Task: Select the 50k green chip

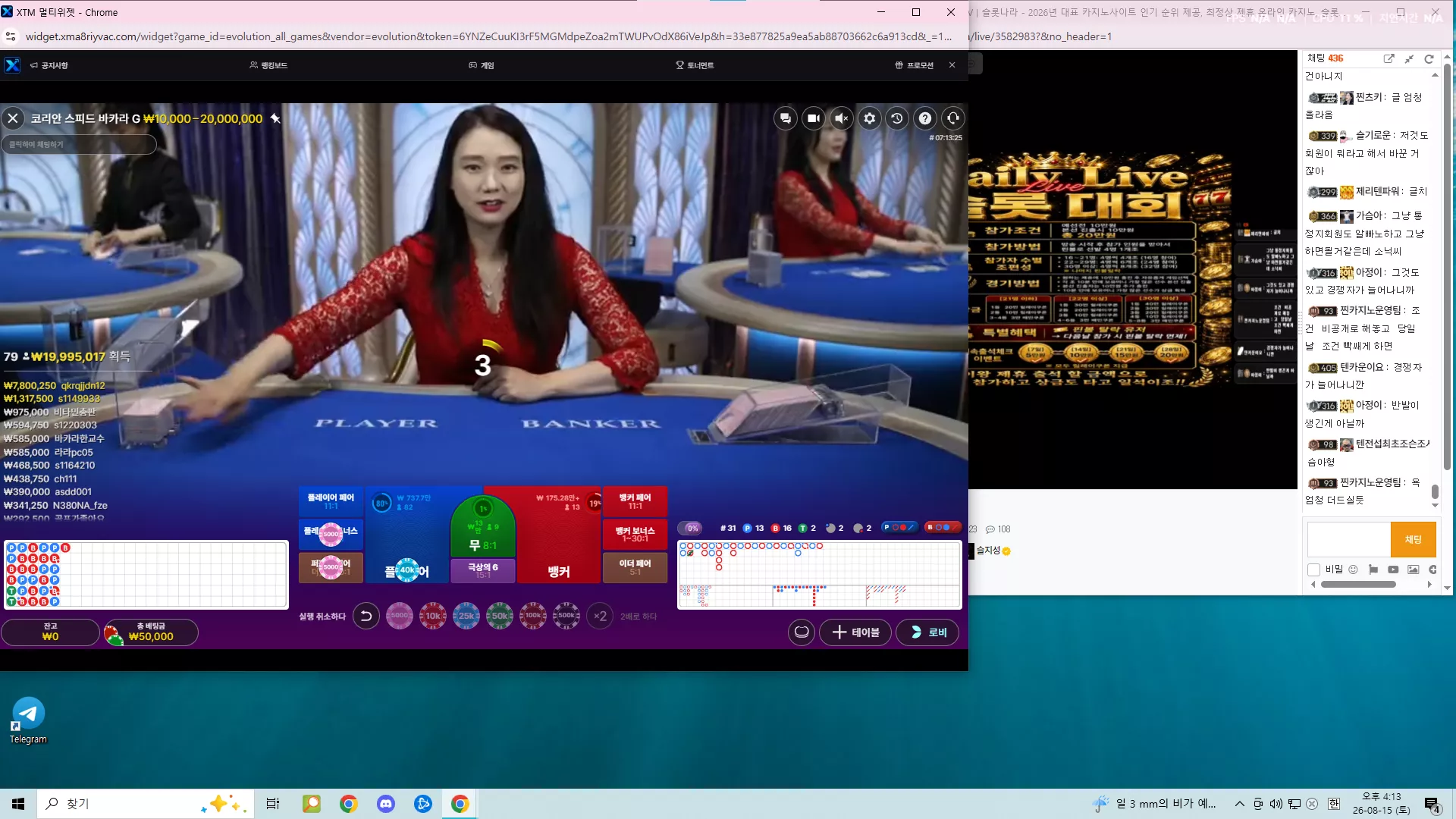Action: pos(500,616)
